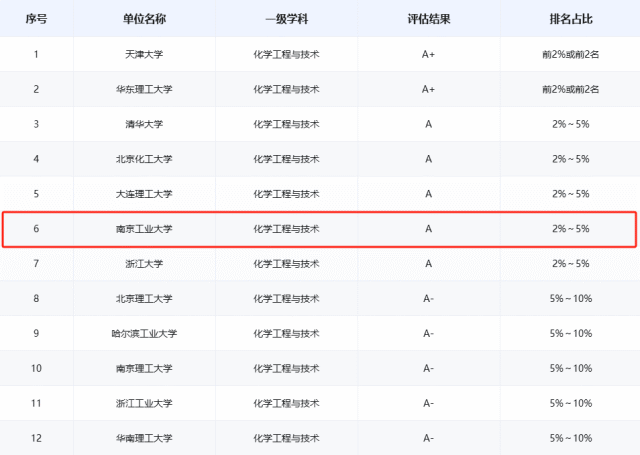Select the 浙江大学 cell
Image resolution: width=640 pixels, height=455 pixels.
144,264
